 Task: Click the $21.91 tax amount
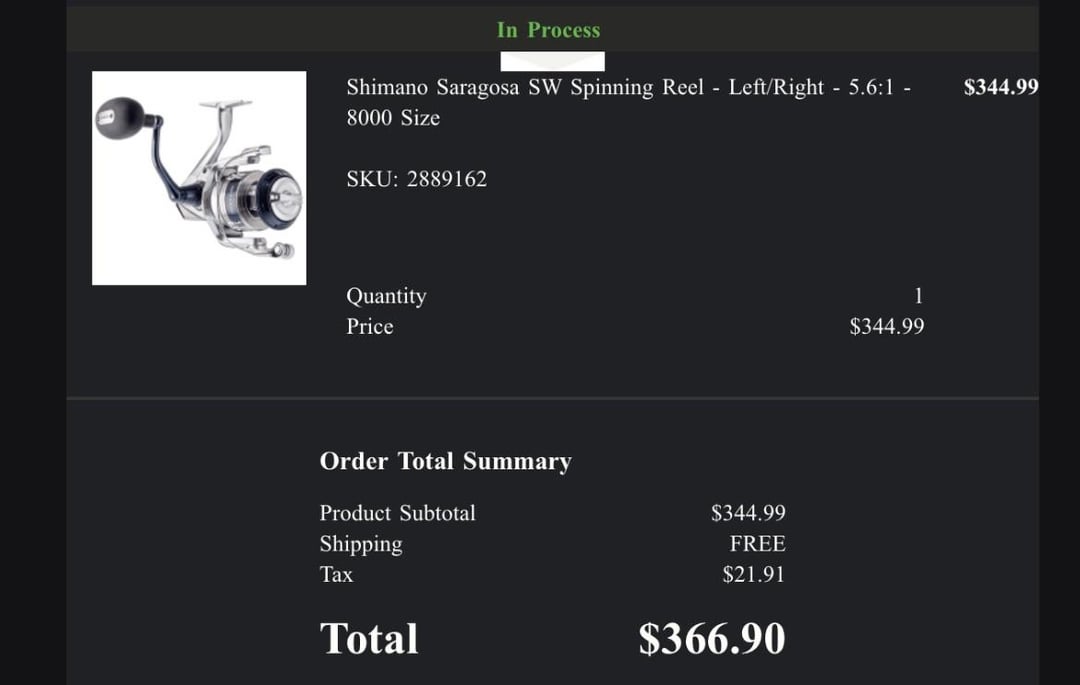pyautogui.click(x=754, y=575)
